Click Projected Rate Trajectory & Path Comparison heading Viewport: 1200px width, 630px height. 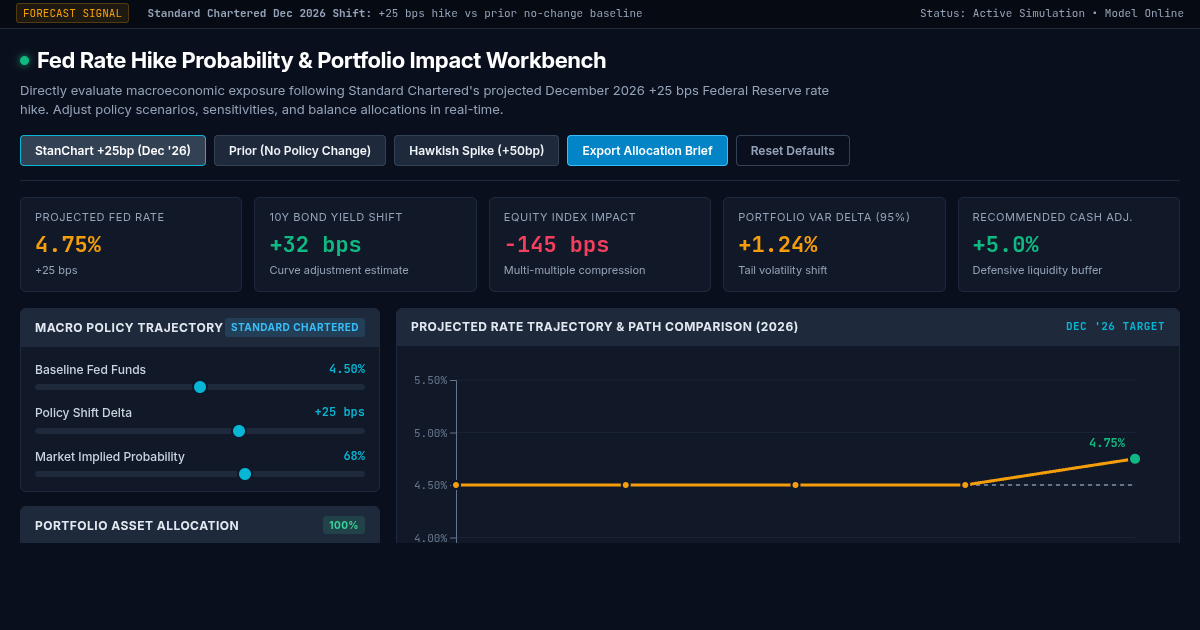pyautogui.click(x=604, y=327)
